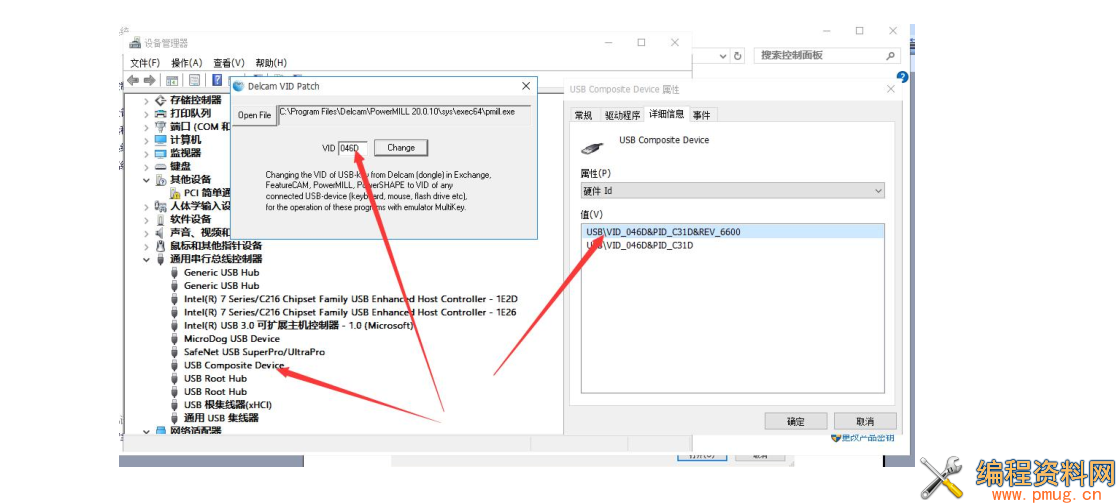Select Intel USB Enhanced Host Controller - 1E2D
This screenshot has width=1118, height=503.
click(351, 299)
